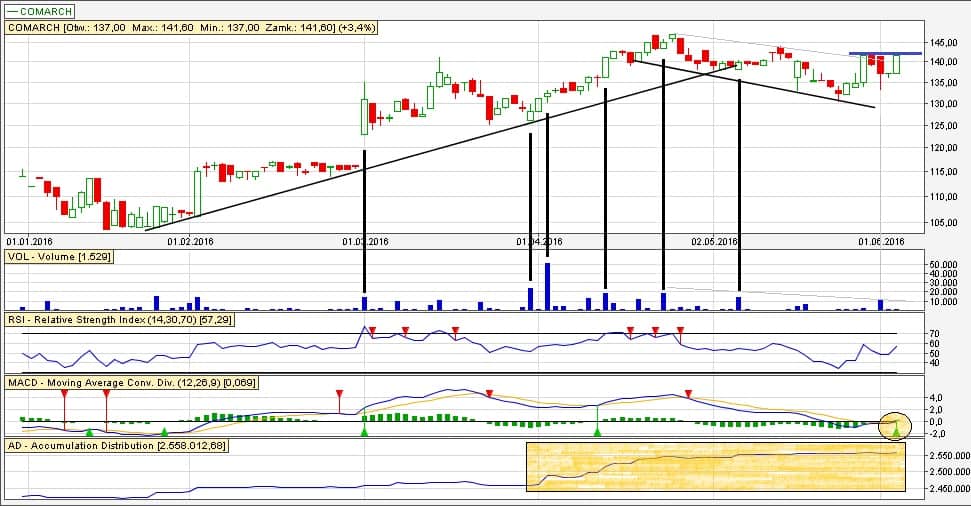Screen dimensions: 971x506
Task: Click the first red sell arrow in RSI
Action: coord(372,330)
